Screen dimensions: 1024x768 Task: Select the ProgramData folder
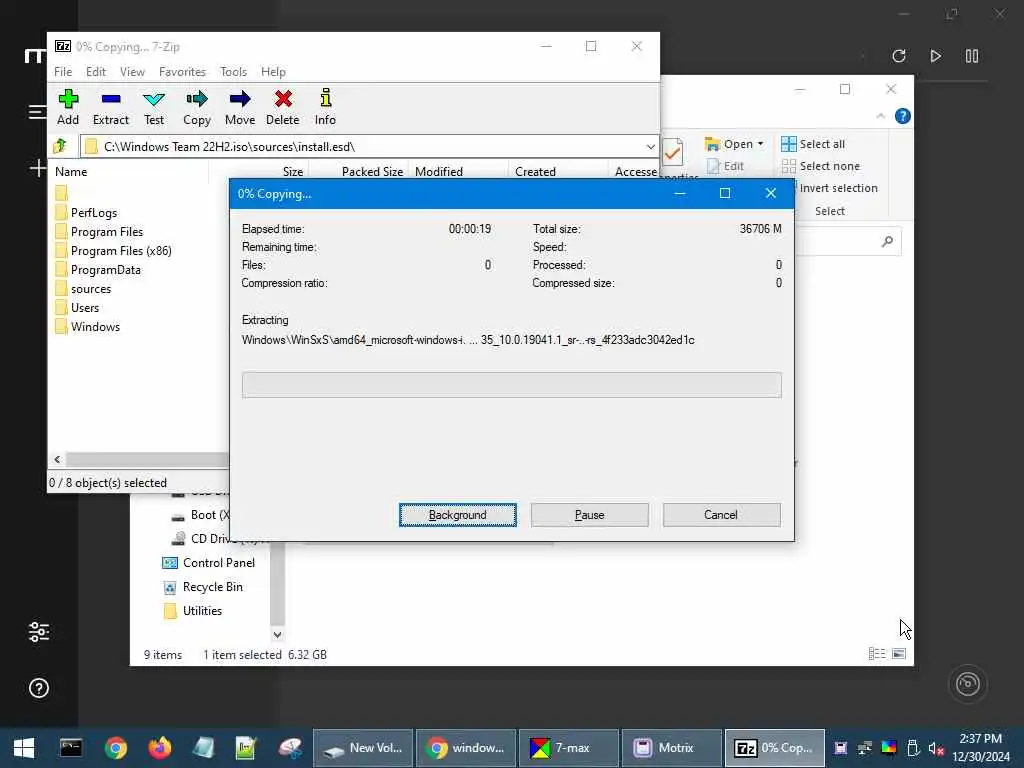[105, 270]
